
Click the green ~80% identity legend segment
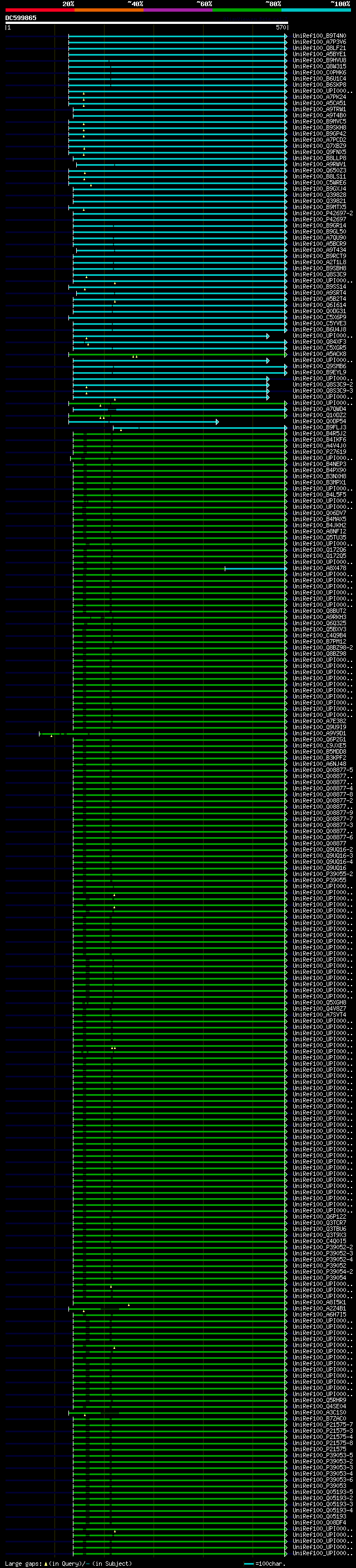247,10
